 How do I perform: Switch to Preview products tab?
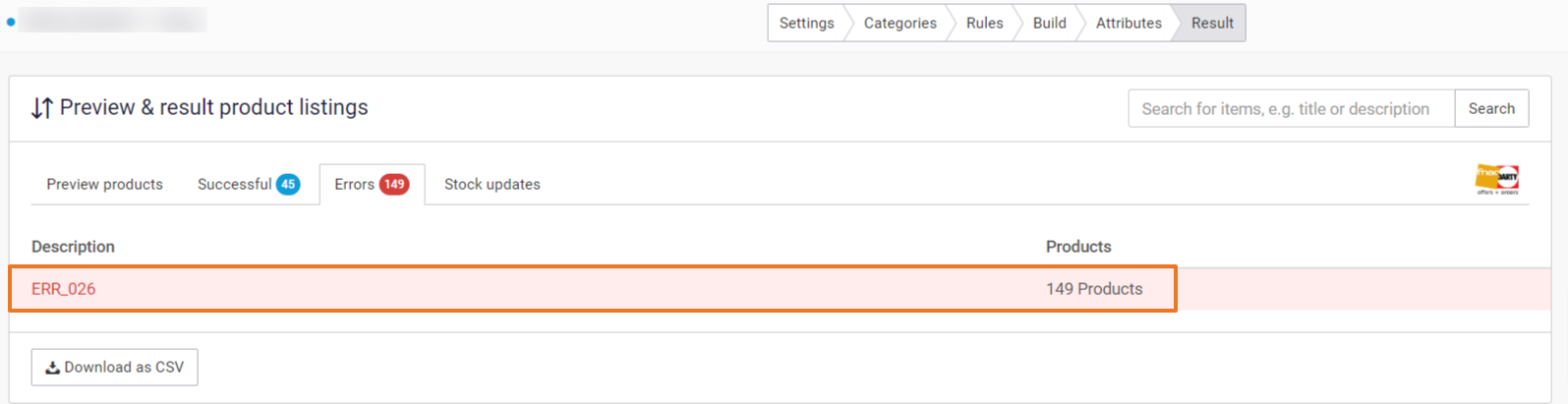point(105,184)
